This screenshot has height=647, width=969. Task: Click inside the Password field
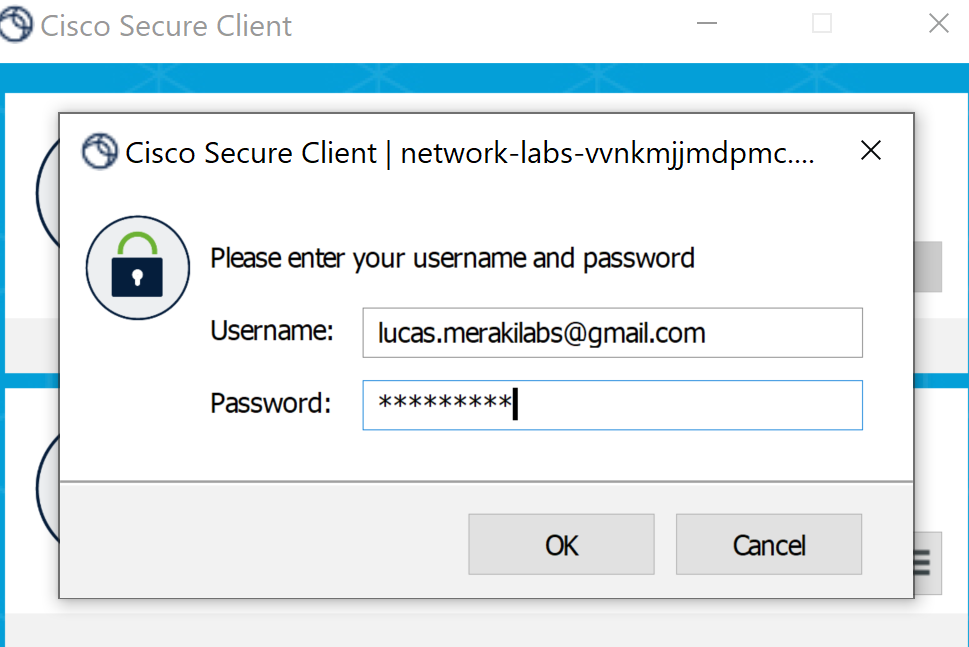point(612,405)
